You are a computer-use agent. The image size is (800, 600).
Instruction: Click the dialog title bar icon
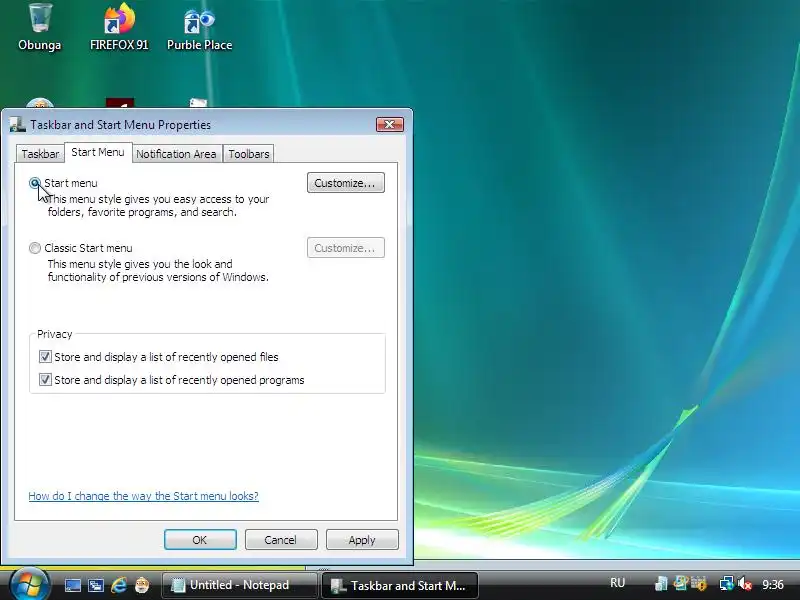tap(18, 125)
